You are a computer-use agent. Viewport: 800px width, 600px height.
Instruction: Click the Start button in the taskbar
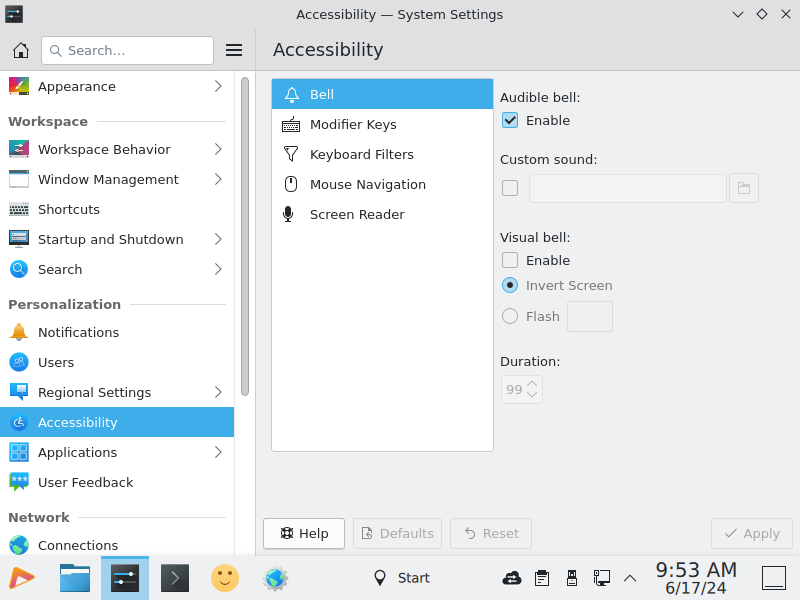402,578
